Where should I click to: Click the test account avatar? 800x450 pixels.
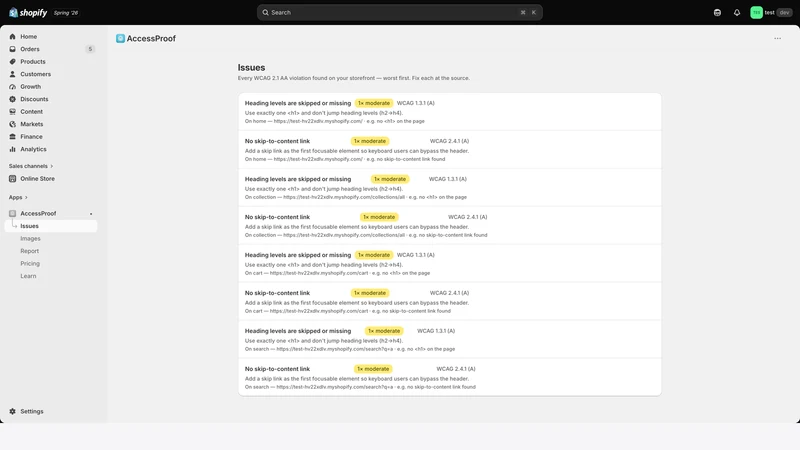(x=756, y=13)
